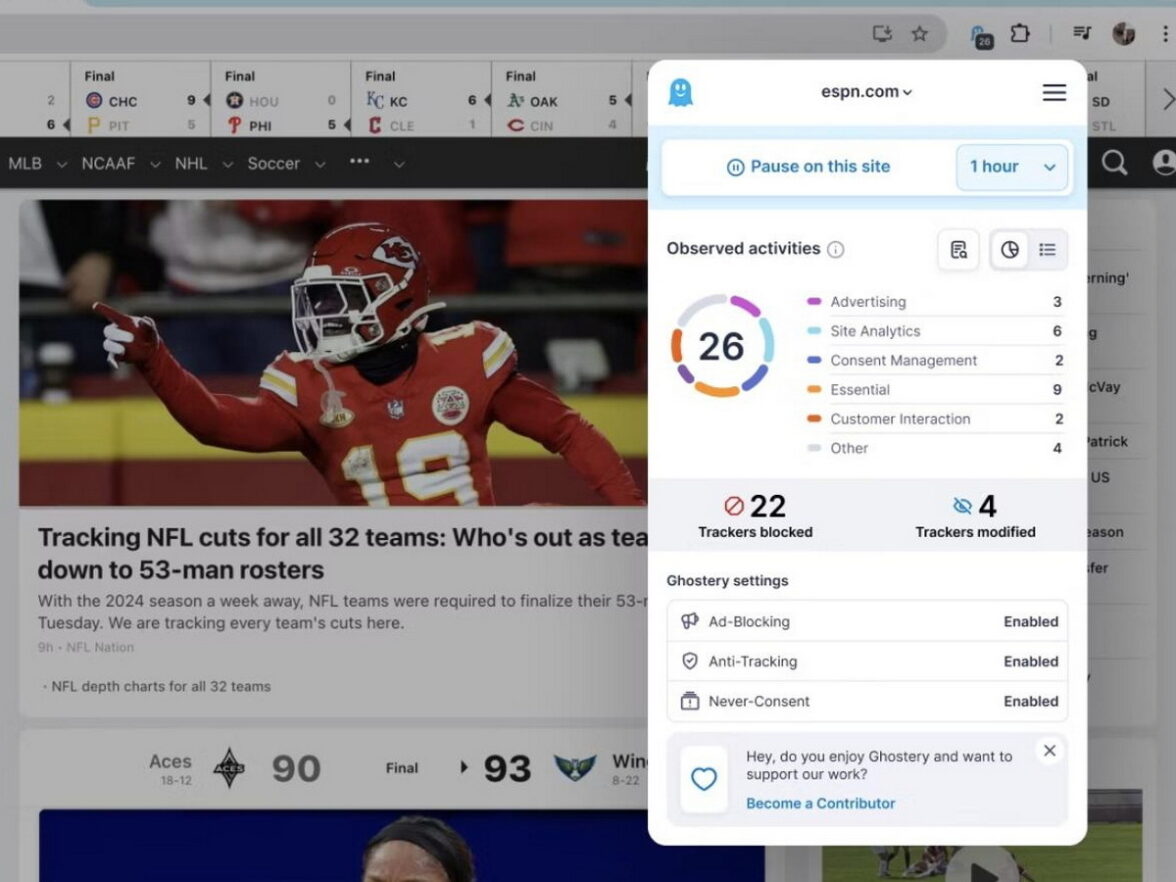Click the Ghostery ghost logo in popup
Screen dimensions: 1176x882
click(680, 92)
